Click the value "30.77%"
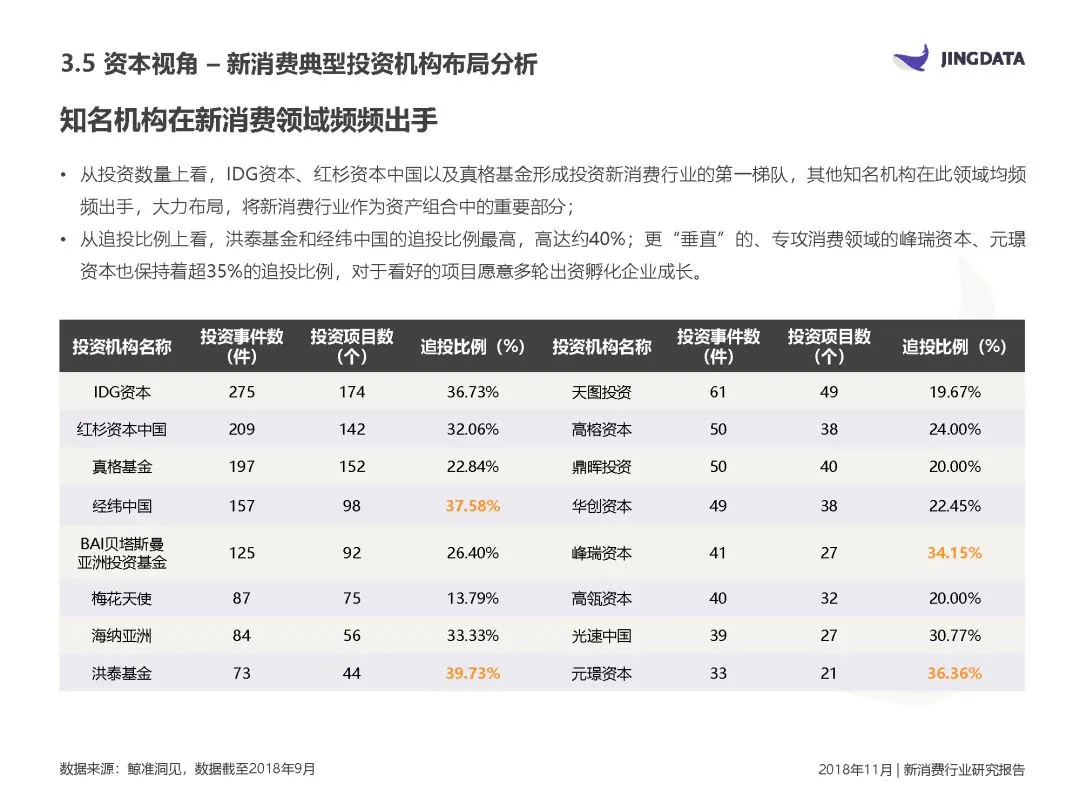The height and width of the screenshot is (810, 1080). tap(954, 635)
